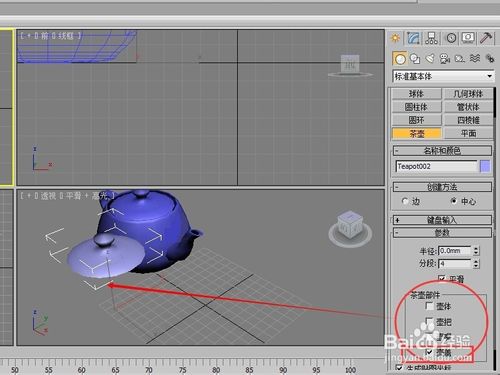
Task: Click the 分段 value field
Action: [454, 264]
